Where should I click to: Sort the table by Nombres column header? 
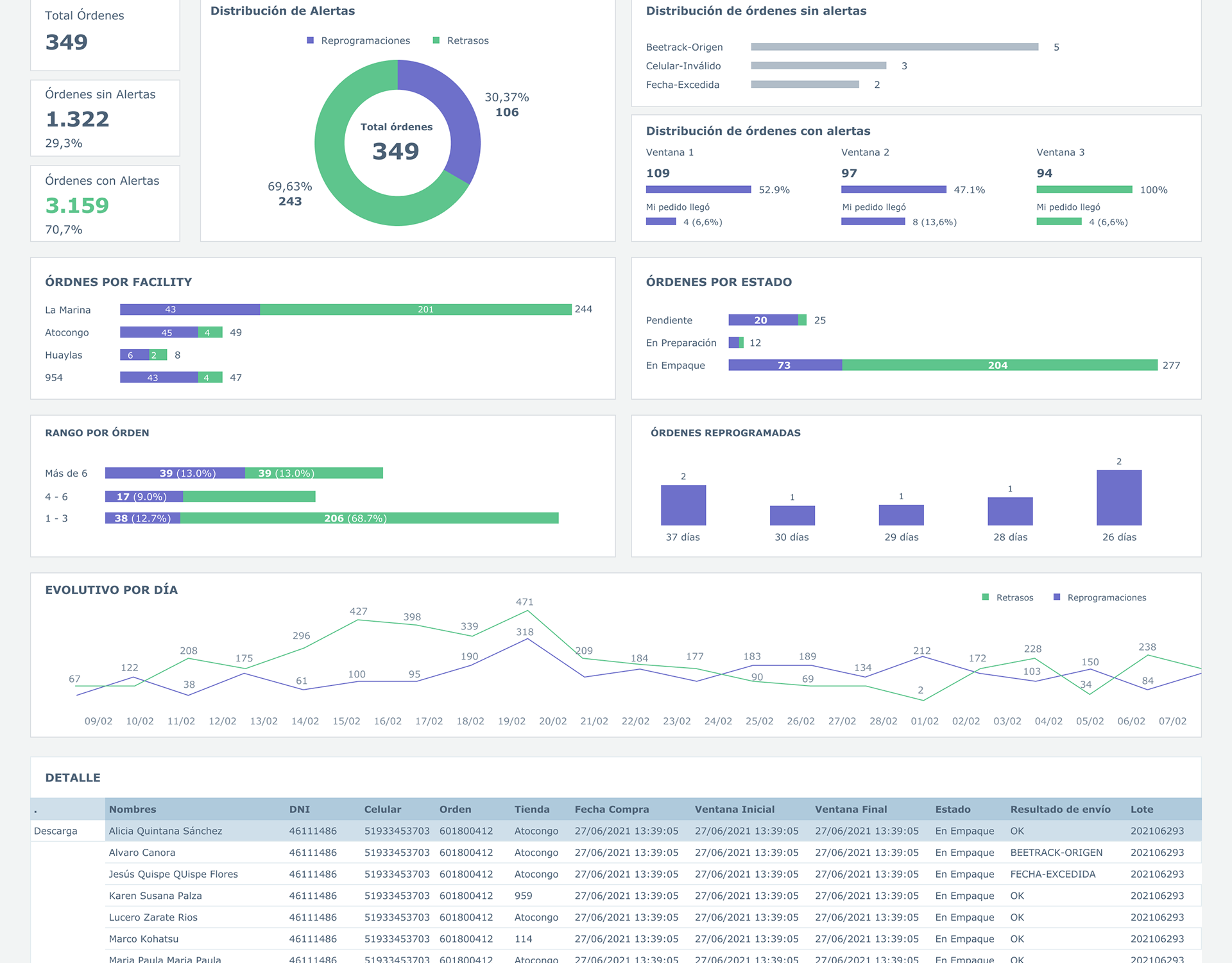[x=132, y=809]
